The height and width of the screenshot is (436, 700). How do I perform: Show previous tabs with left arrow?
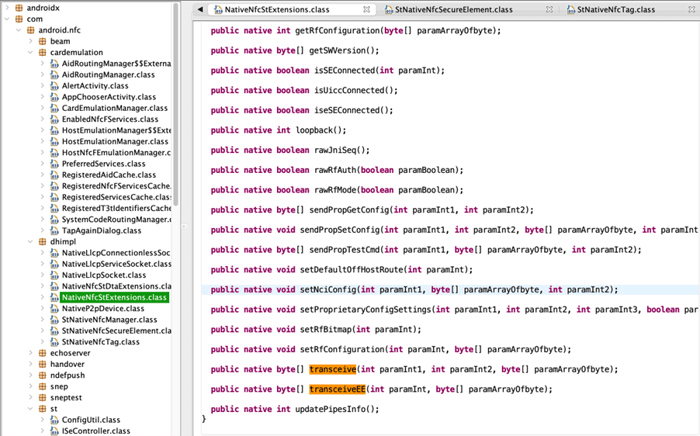[x=200, y=9]
